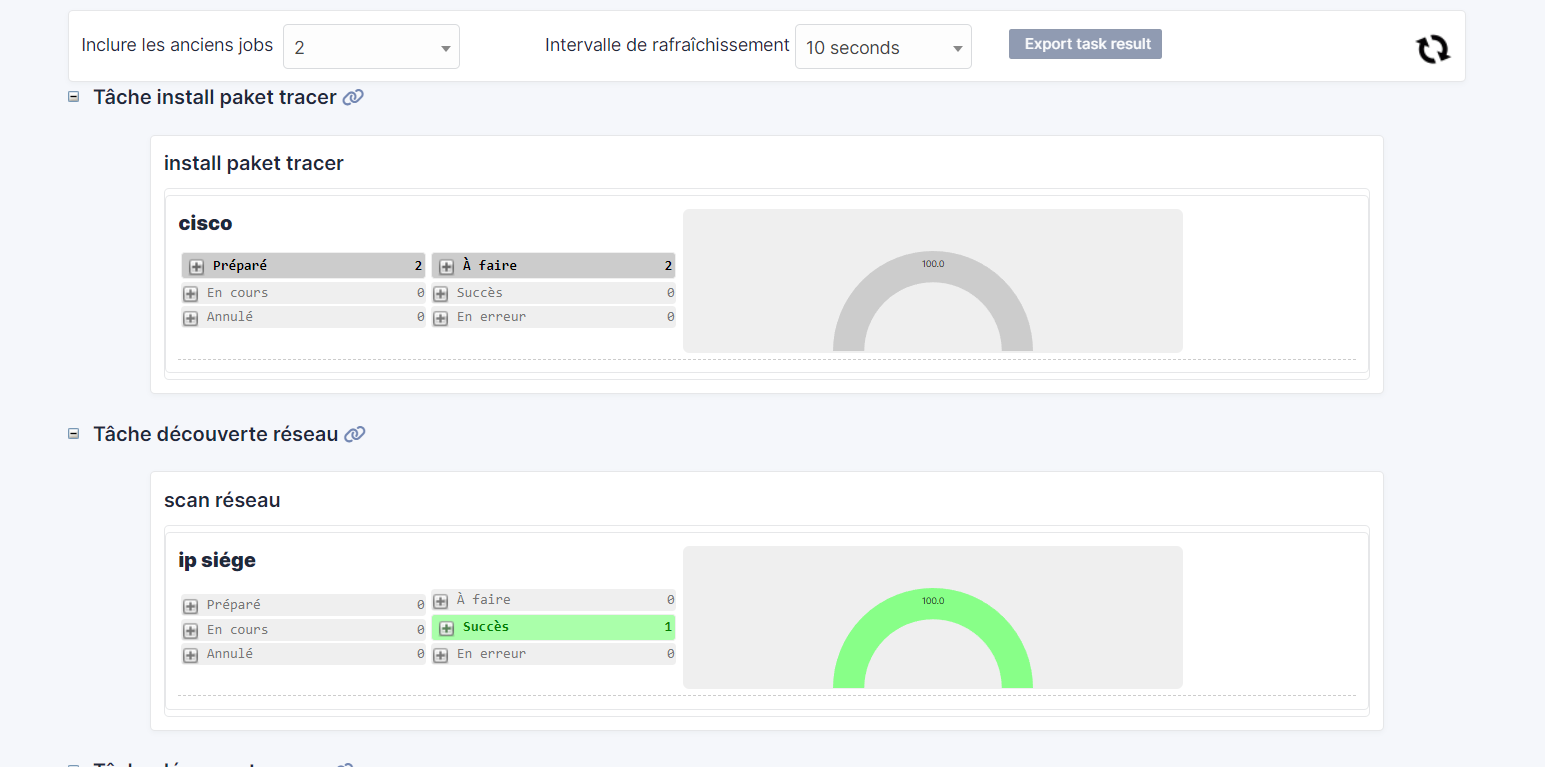
Task: Expand the Préparé row under cisco
Action: tap(196, 266)
